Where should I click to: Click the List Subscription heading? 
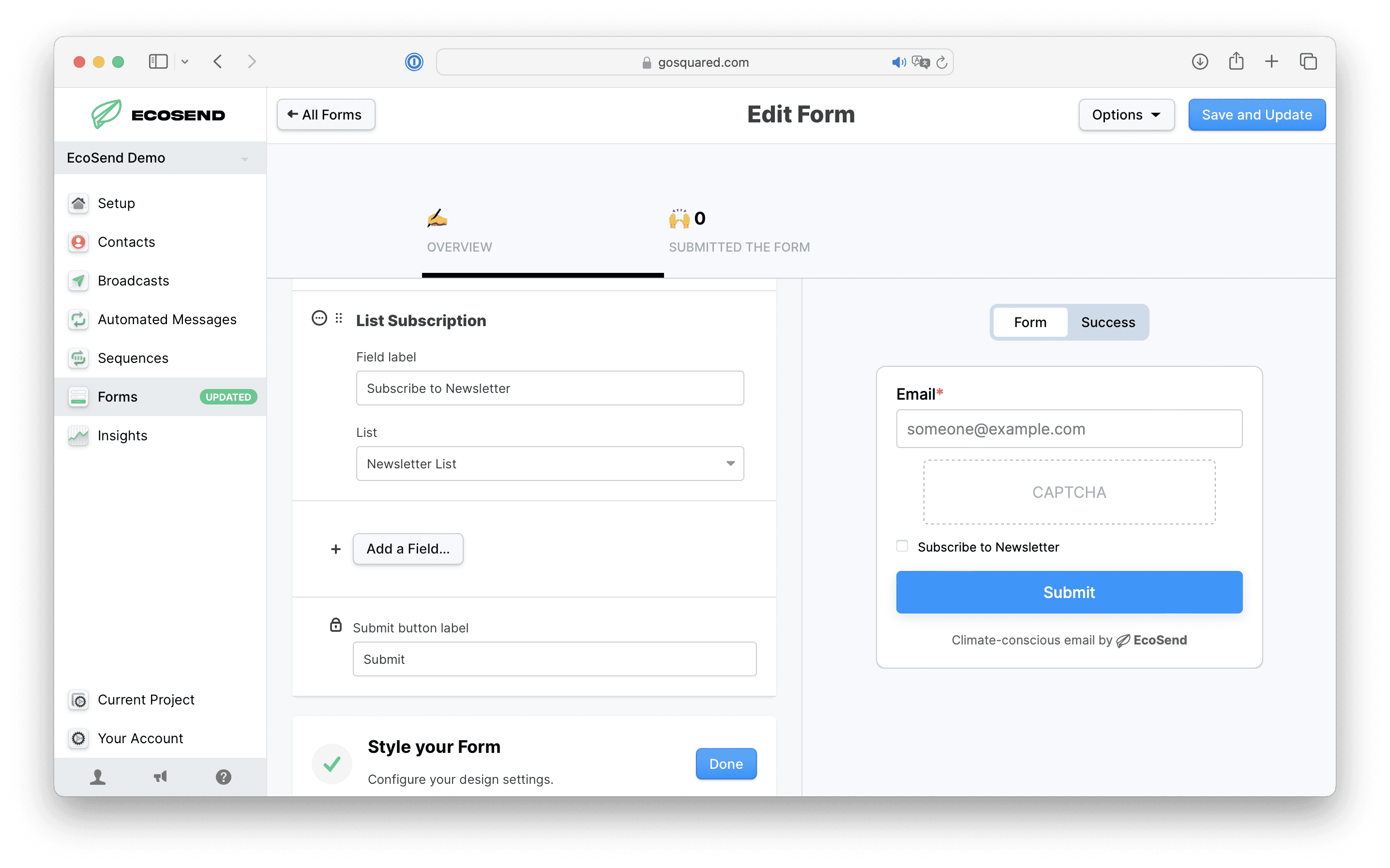pyautogui.click(x=421, y=321)
